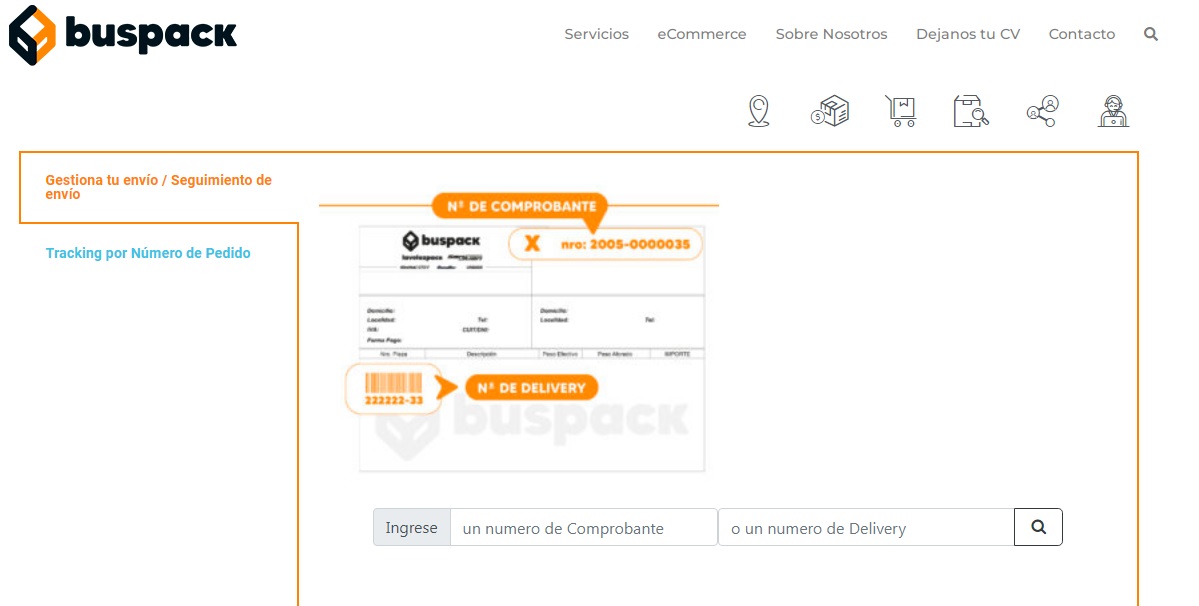Viewport: 1199px width, 606px height.
Task: Switch to Tracking por Número de Pedido
Action: [148, 253]
